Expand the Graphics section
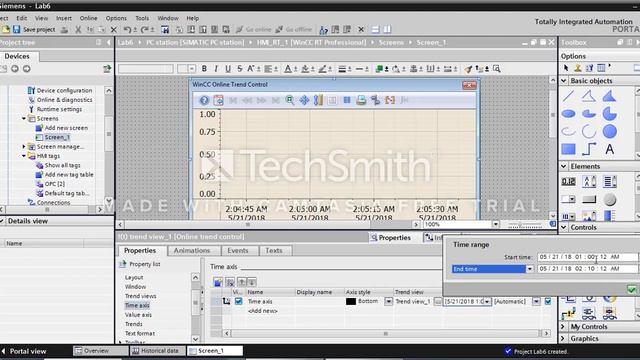Screen dimensions: 640x360 pyautogui.click(x=564, y=338)
